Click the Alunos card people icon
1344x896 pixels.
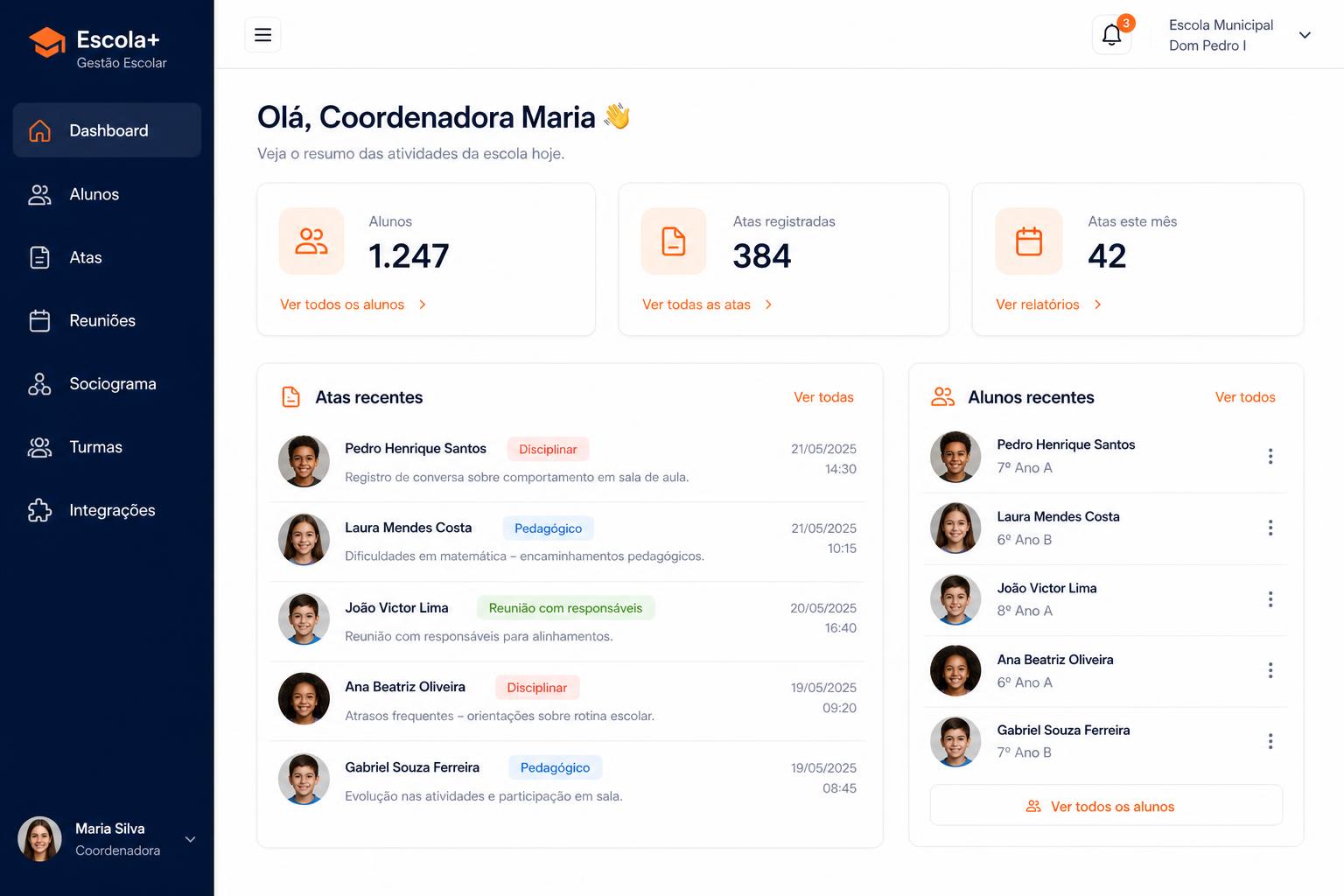coord(311,241)
